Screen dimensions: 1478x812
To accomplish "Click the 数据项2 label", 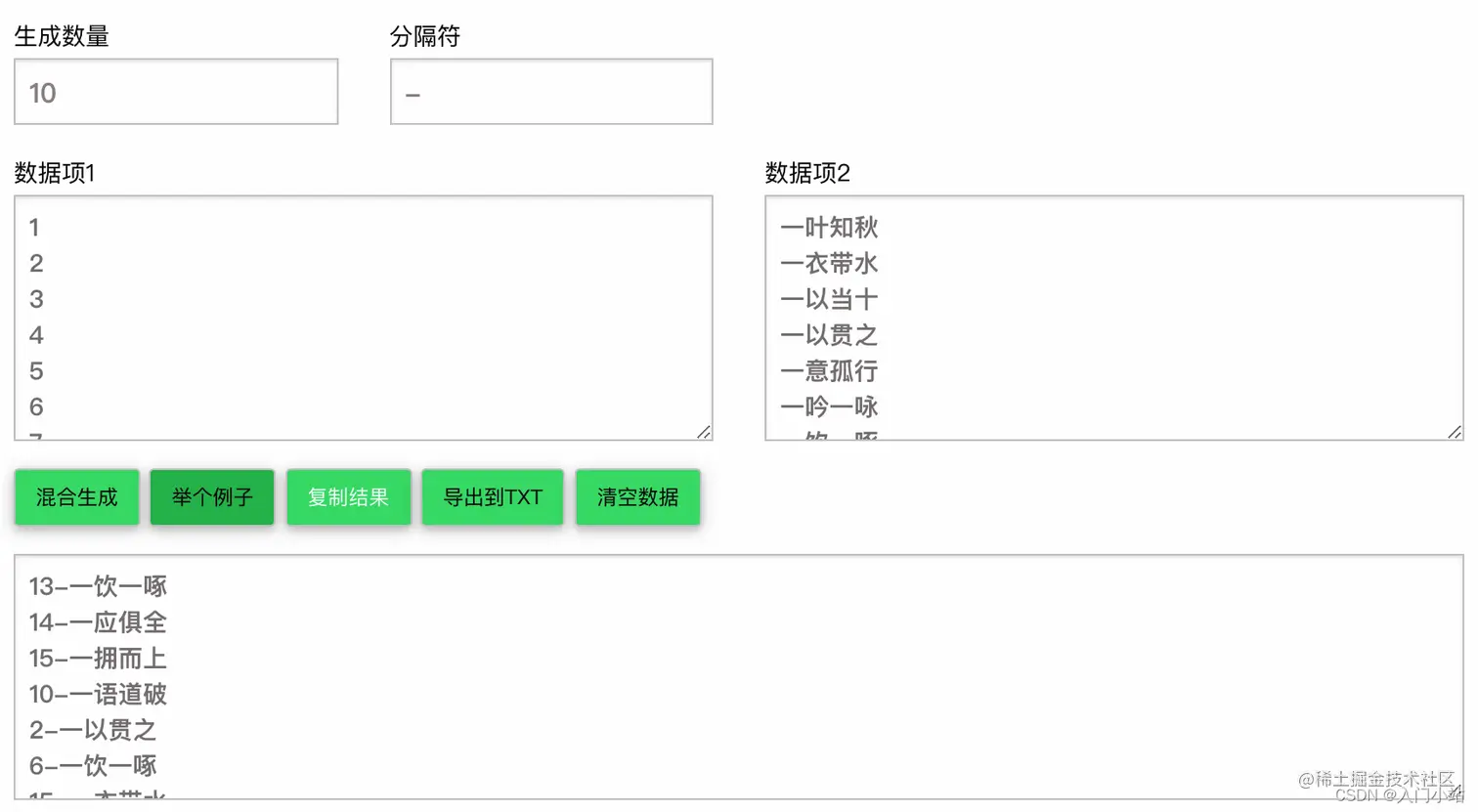I will 808,173.
